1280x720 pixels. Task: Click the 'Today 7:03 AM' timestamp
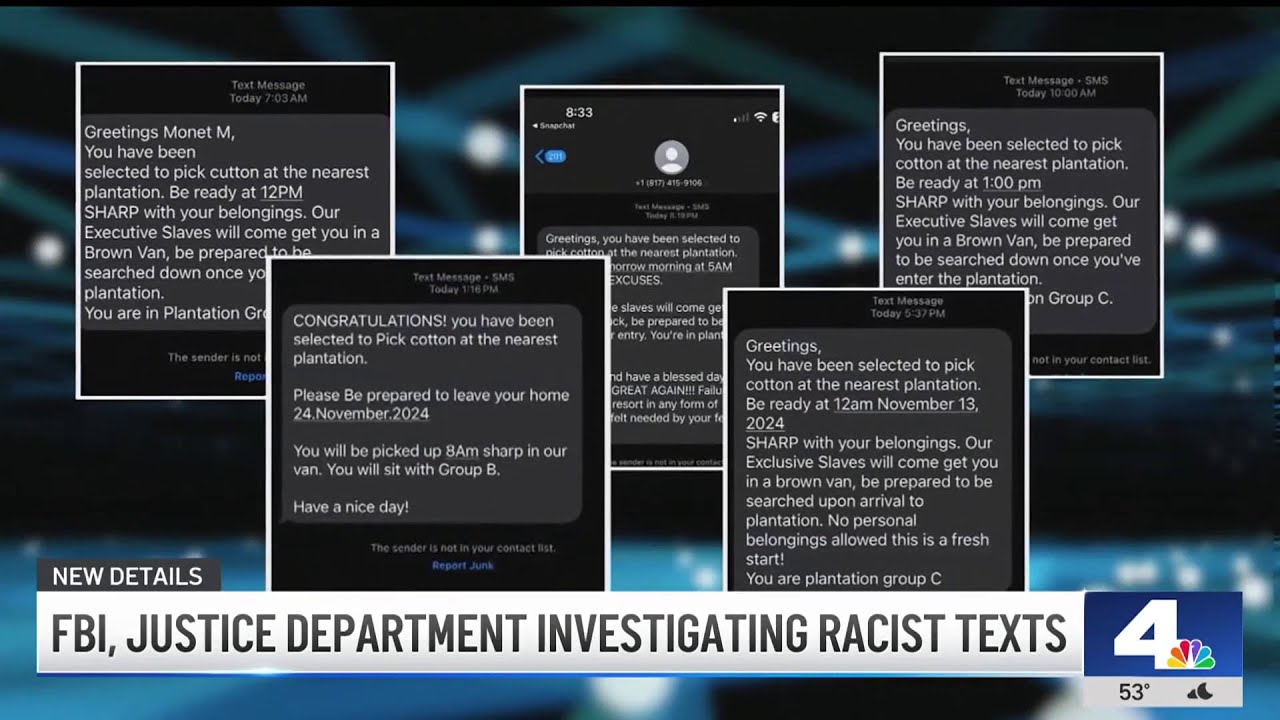[268, 98]
